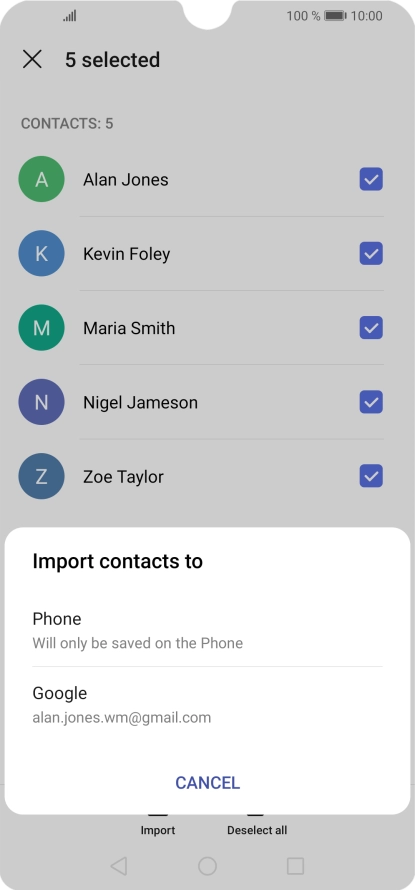415x890 pixels.
Task: Select the Nigel Jameson contact name
Action: click(140, 402)
